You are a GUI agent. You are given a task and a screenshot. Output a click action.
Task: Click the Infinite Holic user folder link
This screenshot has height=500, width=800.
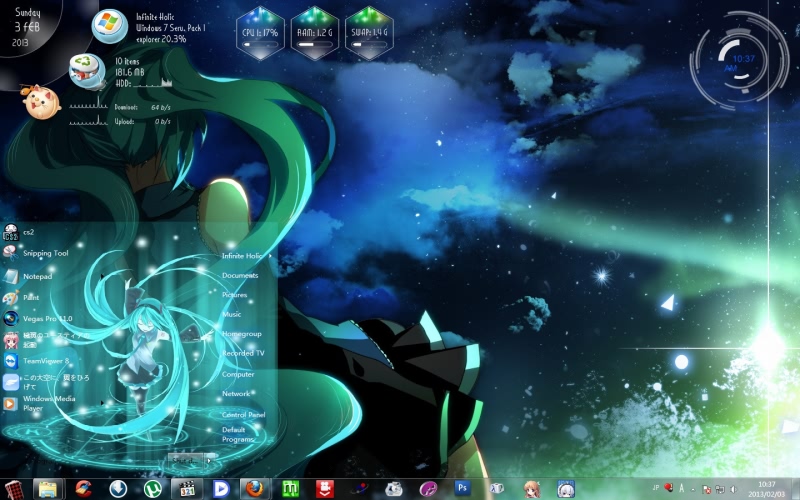coord(242,256)
